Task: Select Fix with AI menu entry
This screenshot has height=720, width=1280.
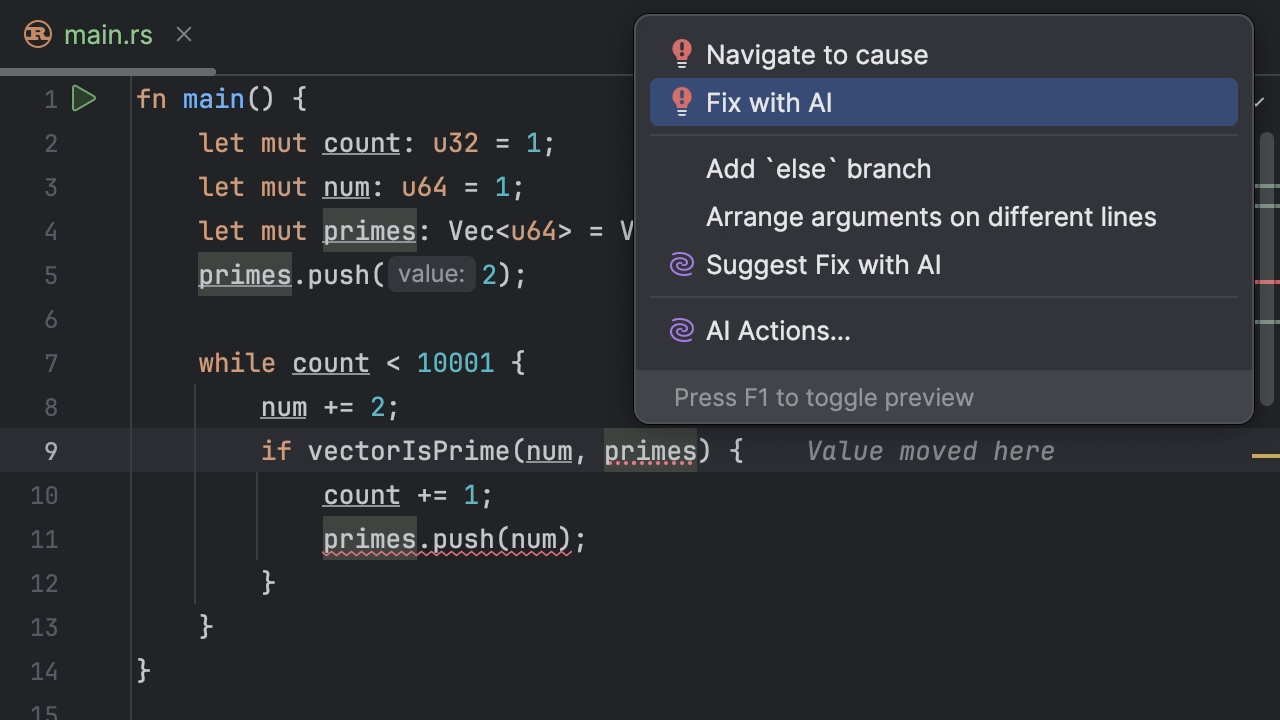Action: [x=769, y=103]
